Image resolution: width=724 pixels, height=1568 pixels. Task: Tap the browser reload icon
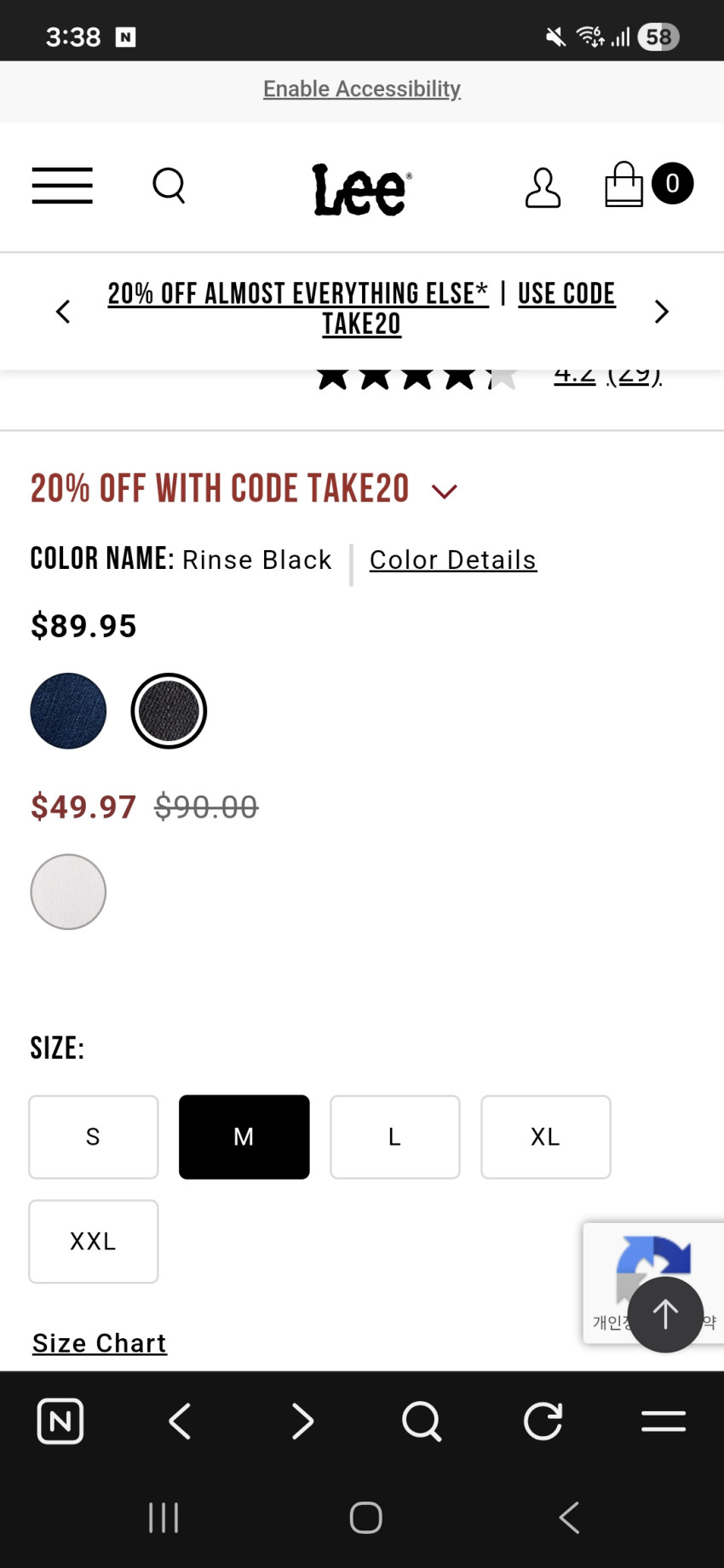coord(543,1421)
